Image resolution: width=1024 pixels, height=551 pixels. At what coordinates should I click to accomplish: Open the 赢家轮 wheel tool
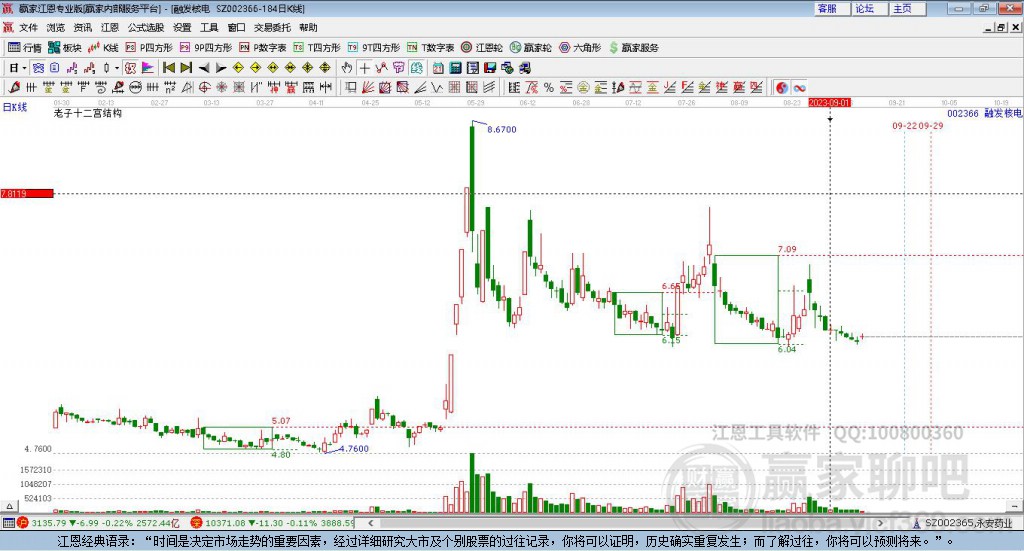[x=530, y=48]
